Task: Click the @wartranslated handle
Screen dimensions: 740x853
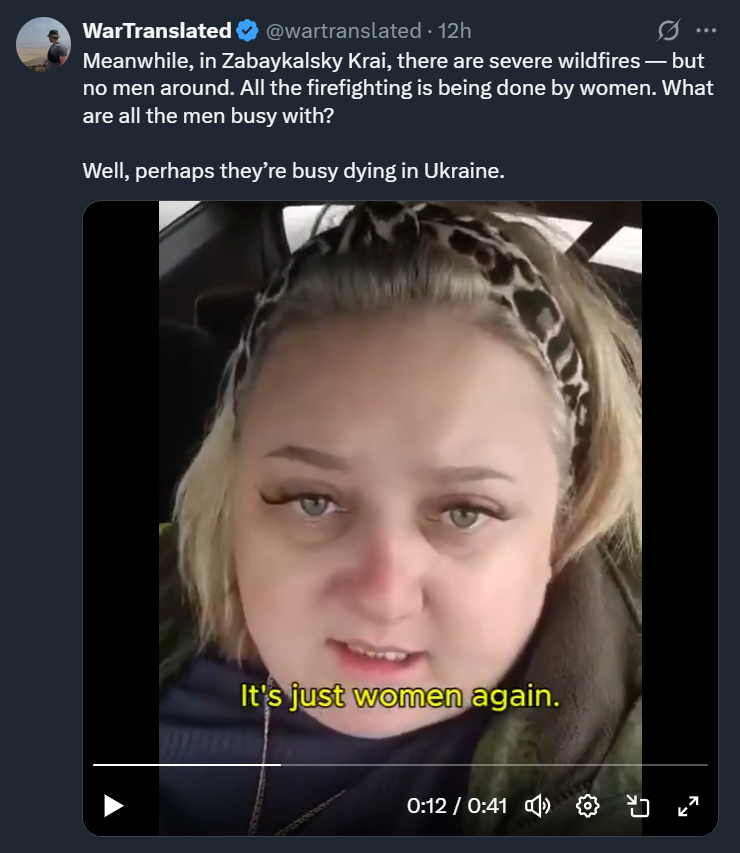Action: [x=344, y=30]
